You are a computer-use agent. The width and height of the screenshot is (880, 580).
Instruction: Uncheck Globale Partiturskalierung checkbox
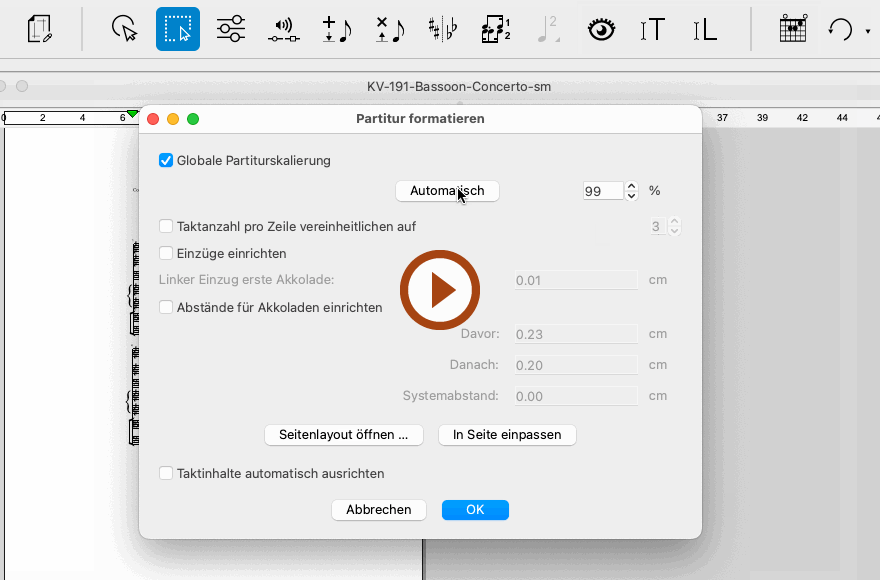166,160
